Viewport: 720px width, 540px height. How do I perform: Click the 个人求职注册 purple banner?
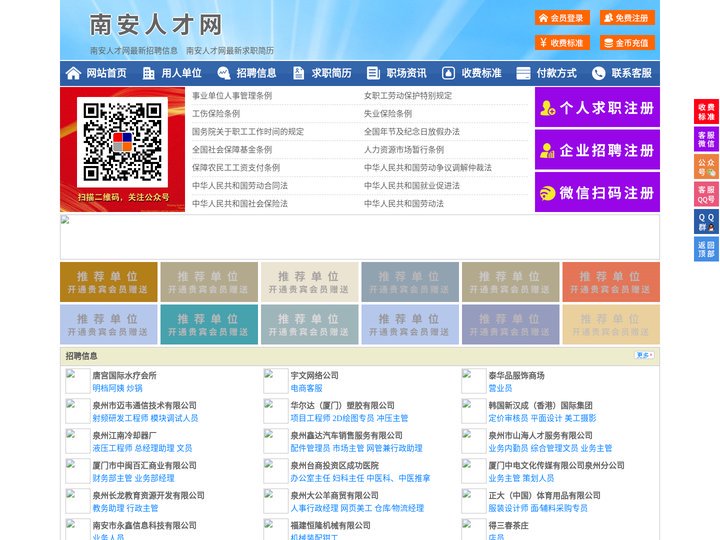pyautogui.click(x=597, y=107)
